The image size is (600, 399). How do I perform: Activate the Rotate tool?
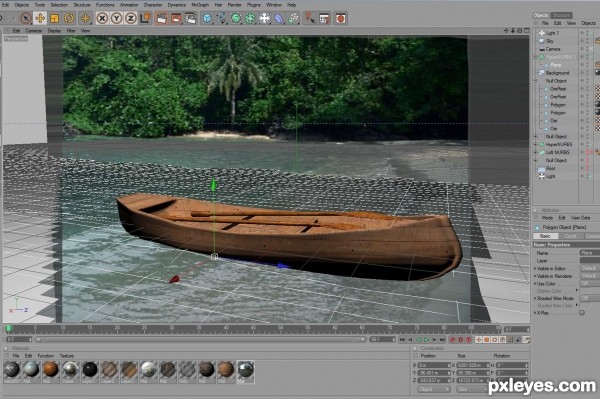click(x=69, y=18)
